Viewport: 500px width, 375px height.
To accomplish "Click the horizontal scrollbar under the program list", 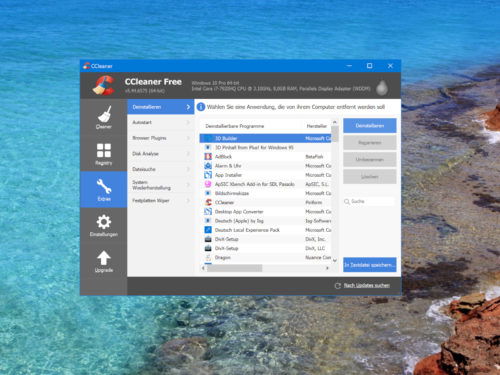I will click(265, 268).
